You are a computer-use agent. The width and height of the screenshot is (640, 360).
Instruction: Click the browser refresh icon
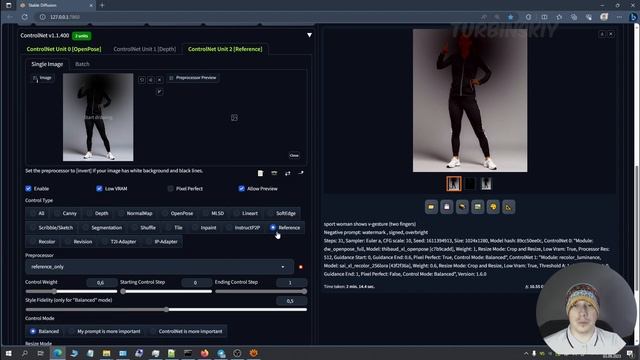pyautogui.click(x=25, y=17)
